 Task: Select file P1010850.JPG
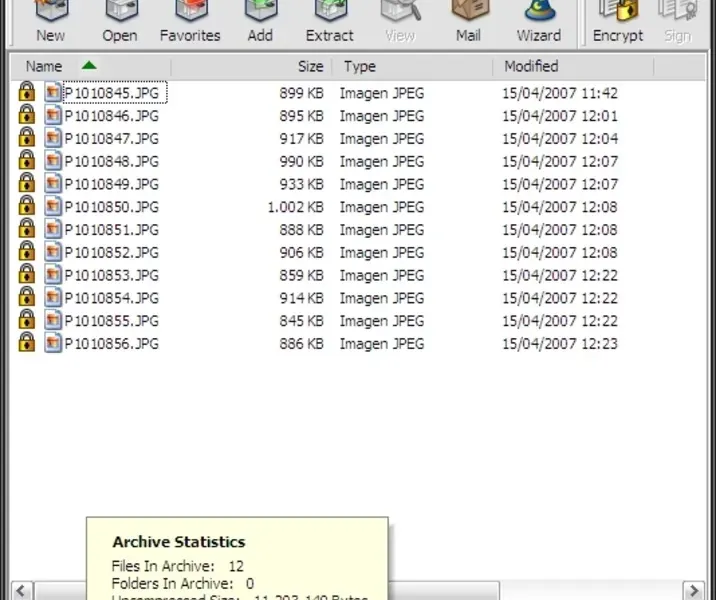pos(112,207)
